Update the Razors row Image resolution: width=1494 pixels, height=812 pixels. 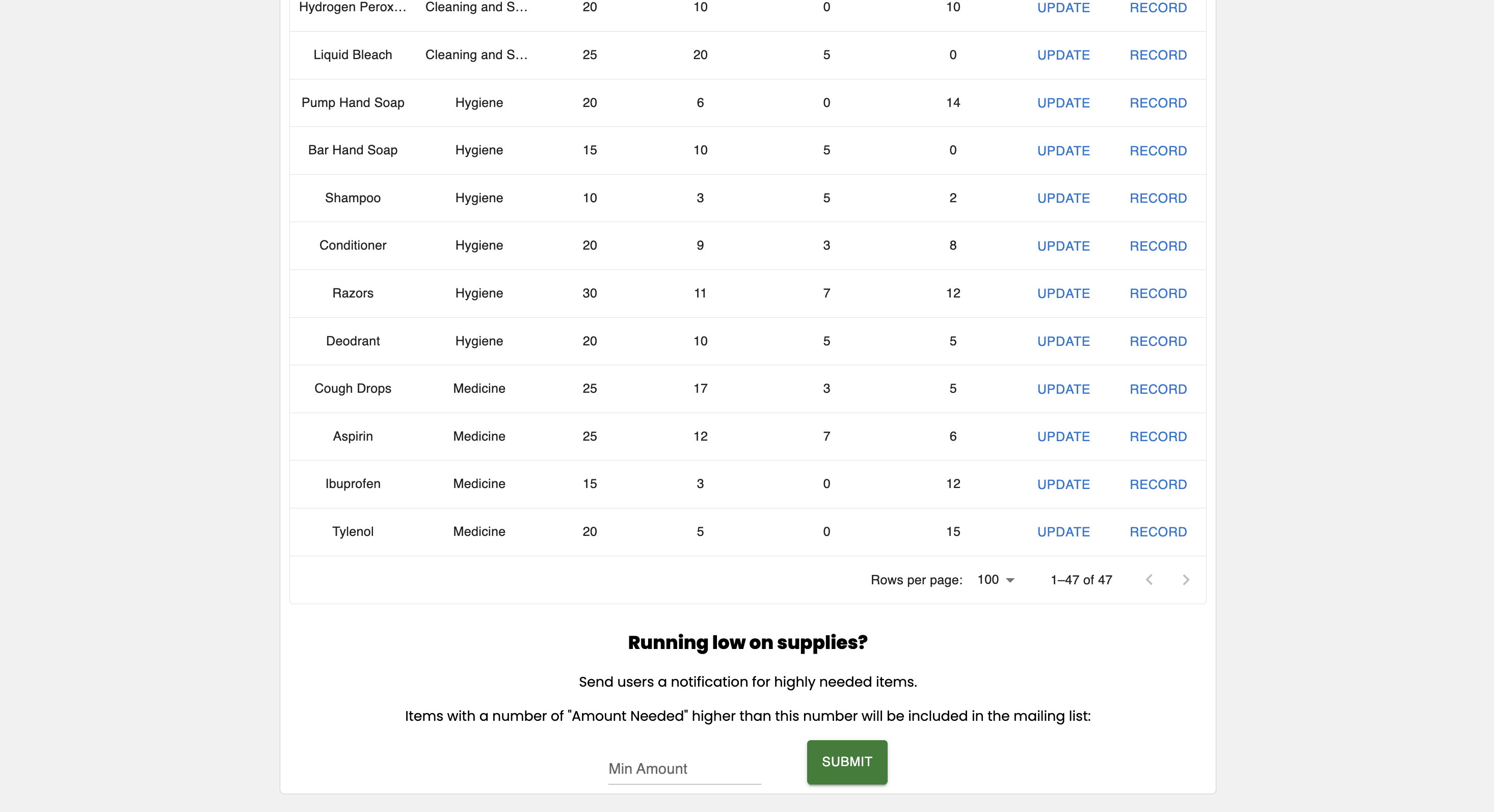tap(1063, 293)
